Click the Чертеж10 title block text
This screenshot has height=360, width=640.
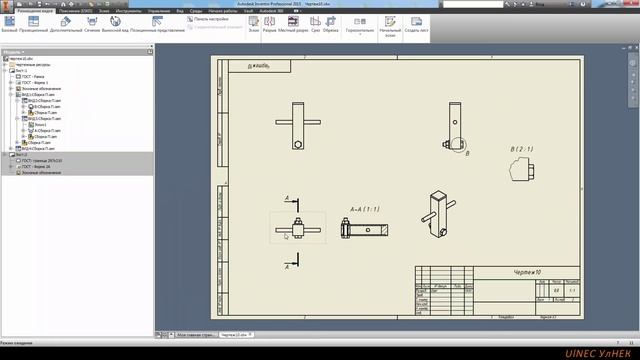point(527,272)
